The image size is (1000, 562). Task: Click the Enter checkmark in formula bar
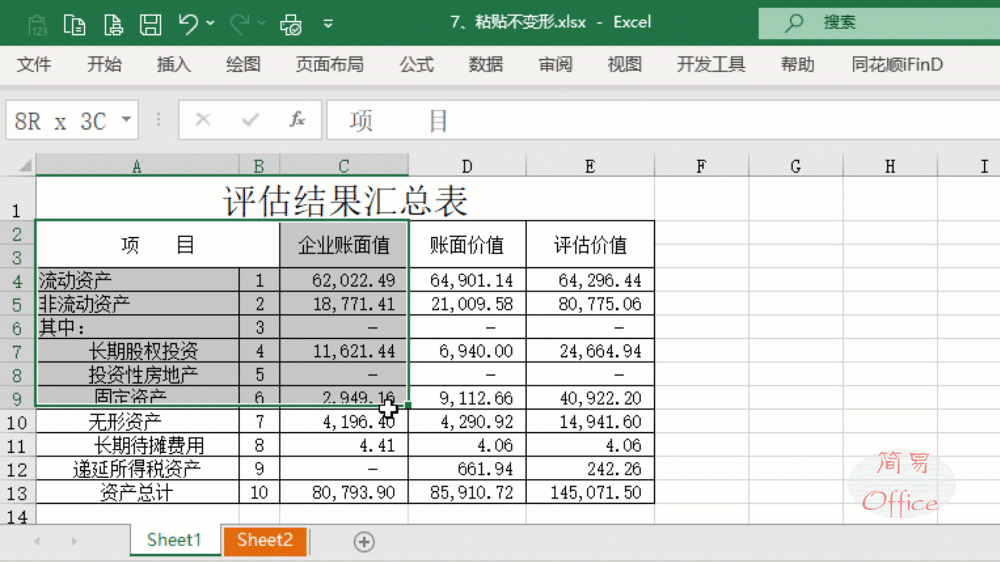pyautogui.click(x=251, y=119)
